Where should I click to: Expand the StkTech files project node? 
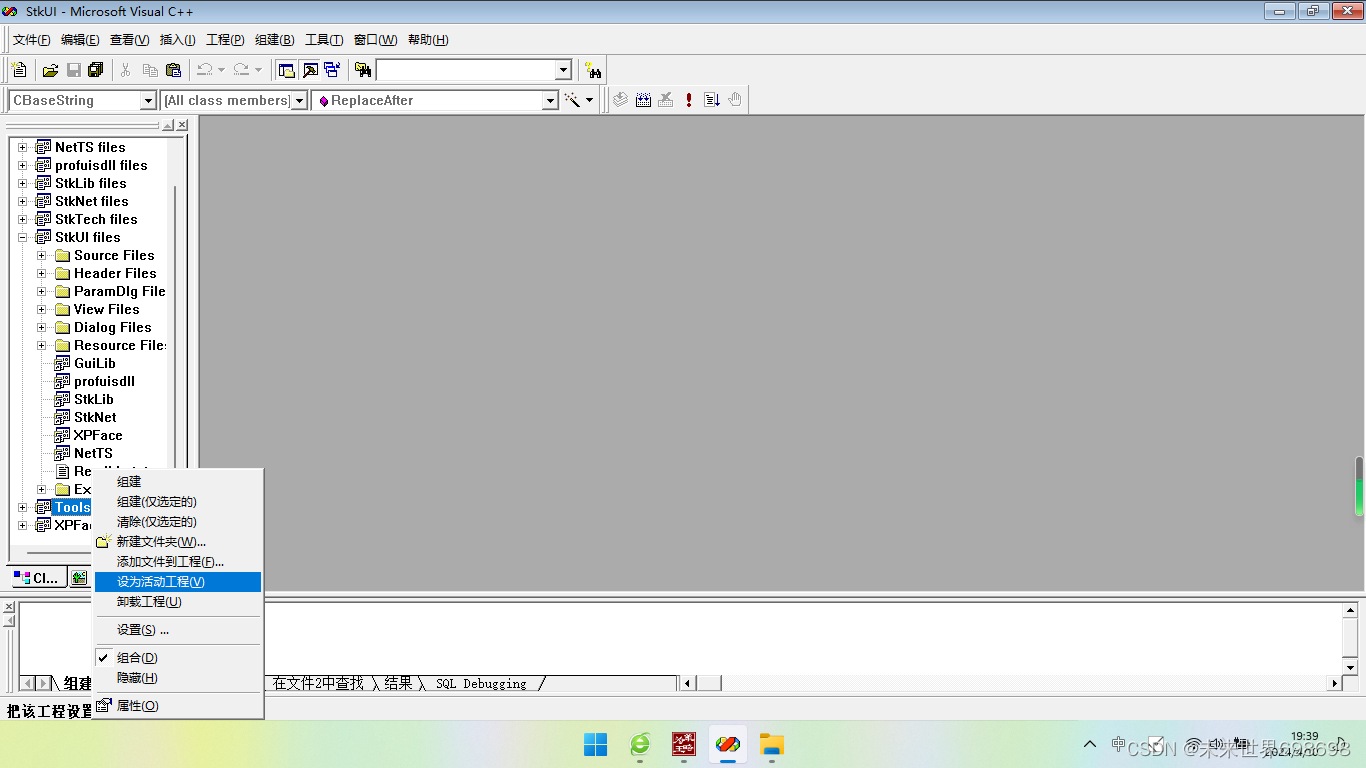pyautogui.click(x=23, y=219)
